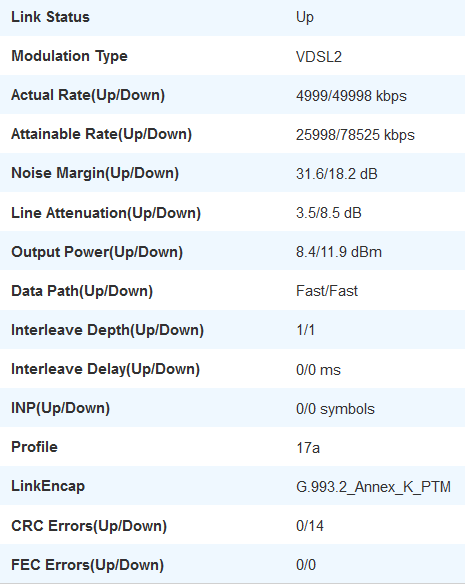
Task: Click the Line Attenuation label
Action: coord(106,213)
